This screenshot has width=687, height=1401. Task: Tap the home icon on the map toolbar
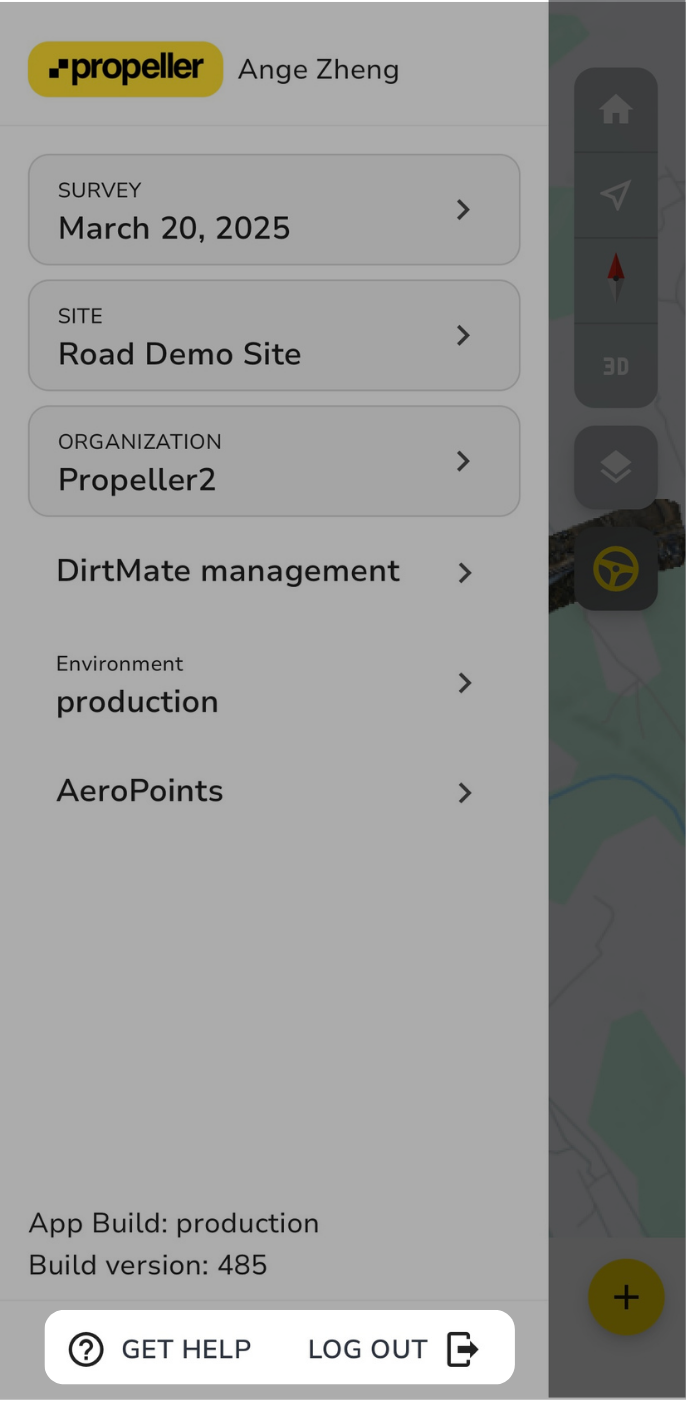616,110
